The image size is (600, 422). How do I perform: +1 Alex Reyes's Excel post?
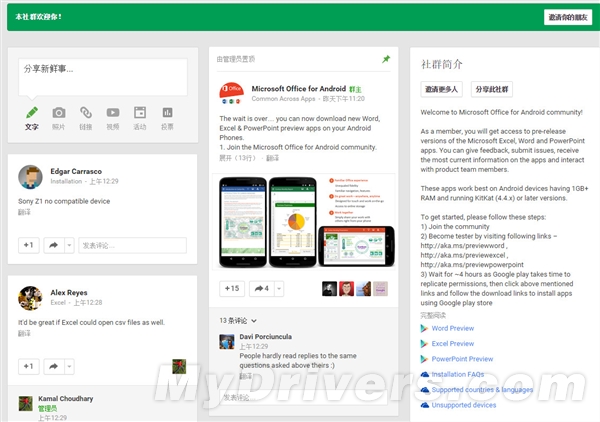[29, 367]
